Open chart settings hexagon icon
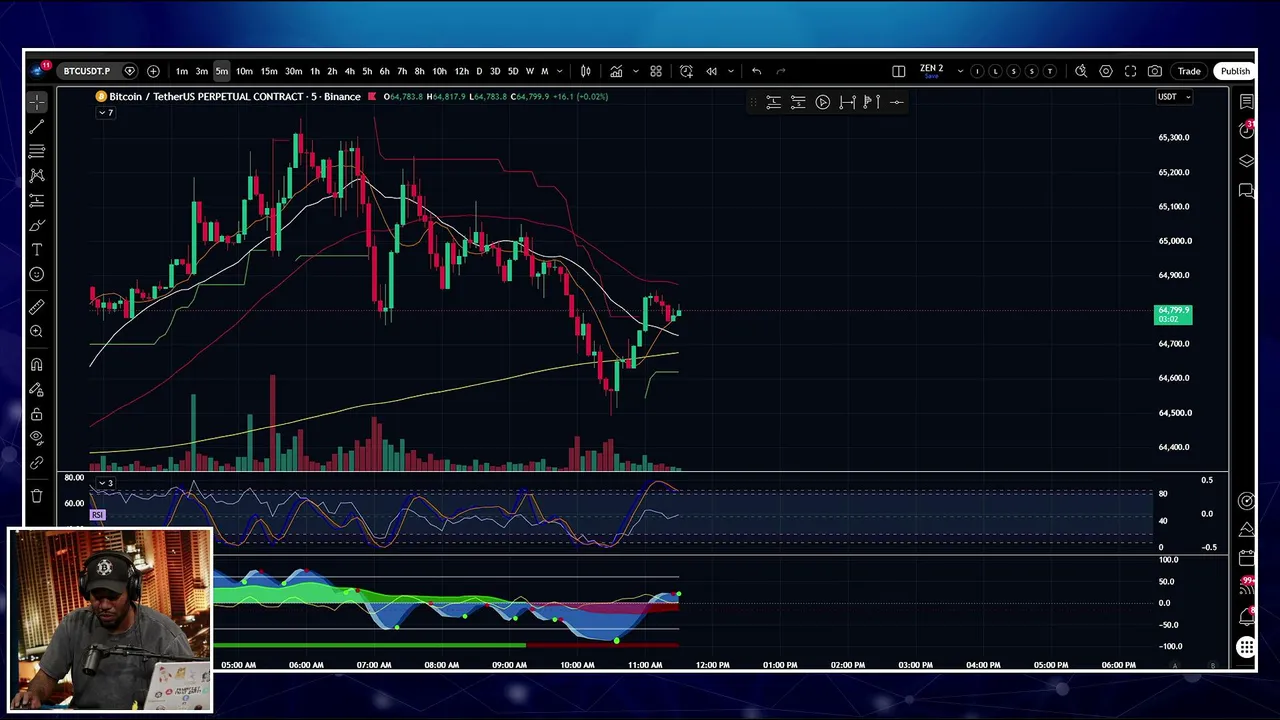 (x=1106, y=71)
